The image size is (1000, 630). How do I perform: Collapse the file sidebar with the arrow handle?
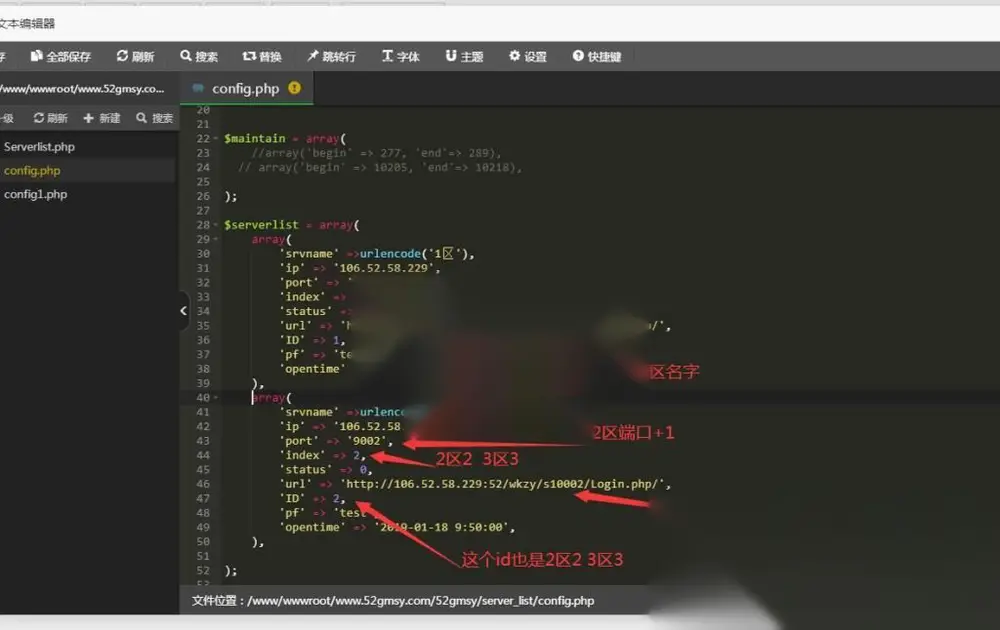tap(184, 311)
